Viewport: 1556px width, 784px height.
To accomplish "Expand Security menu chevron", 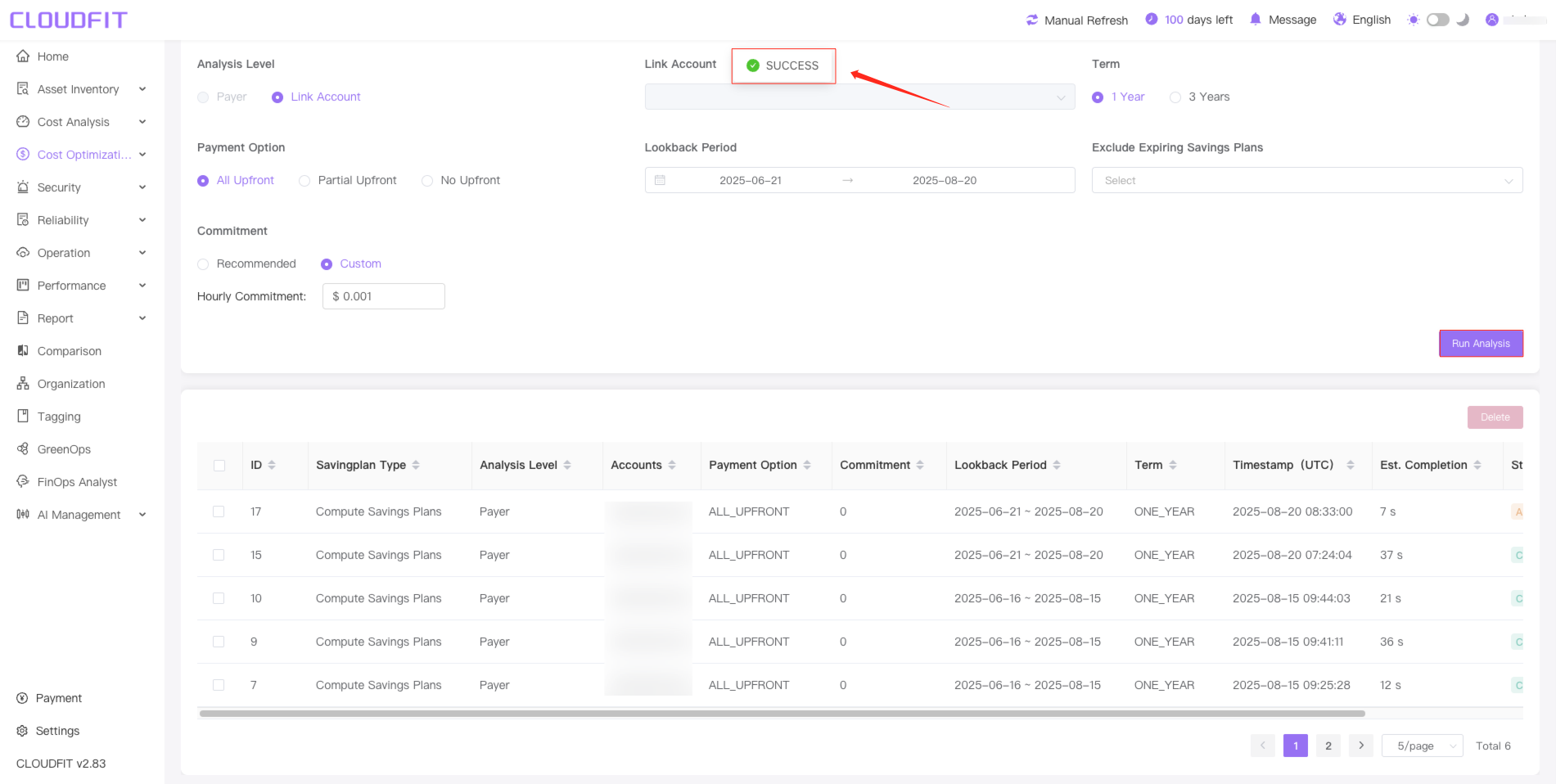I will point(142,187).
